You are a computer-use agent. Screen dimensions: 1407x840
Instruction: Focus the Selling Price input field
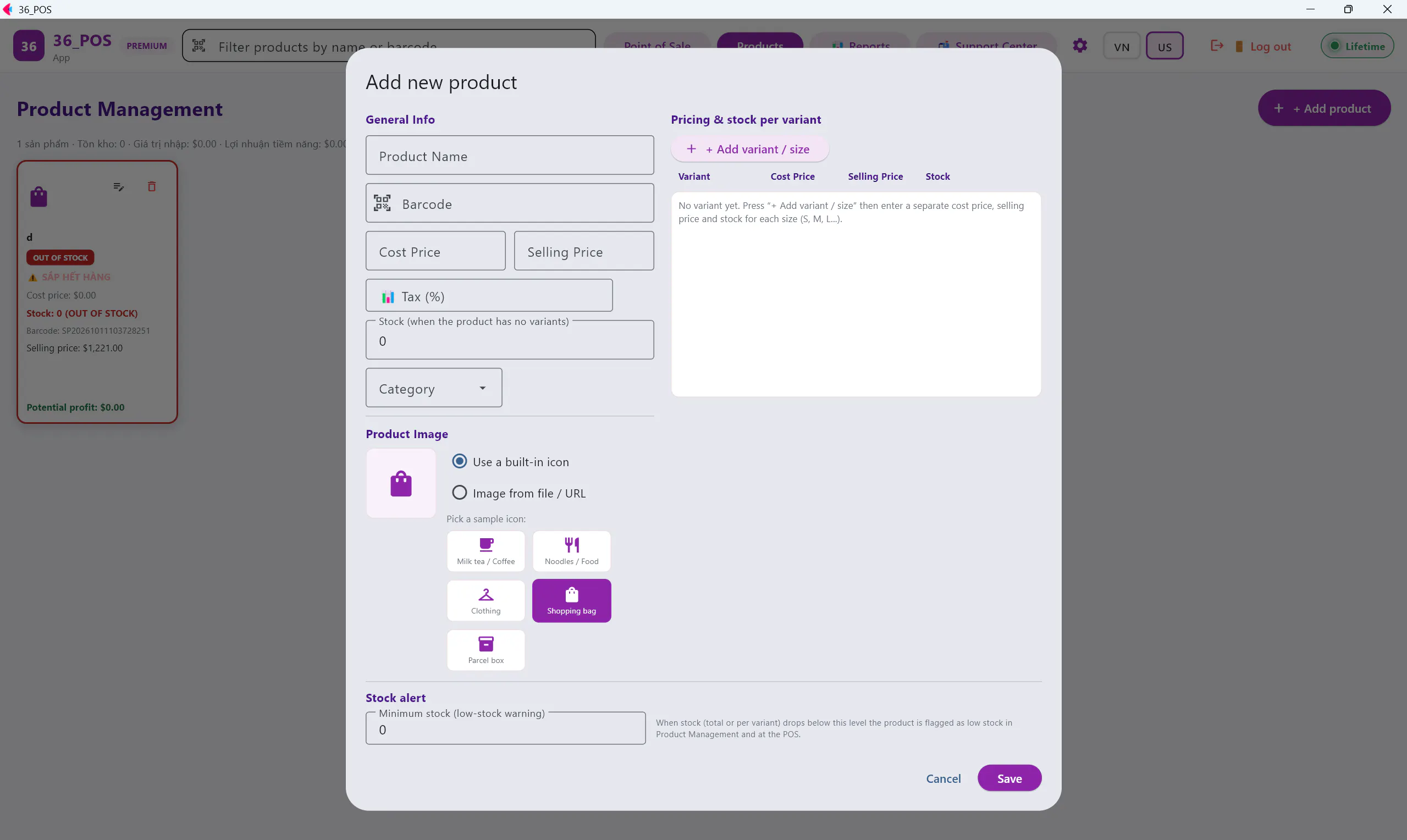583,251
